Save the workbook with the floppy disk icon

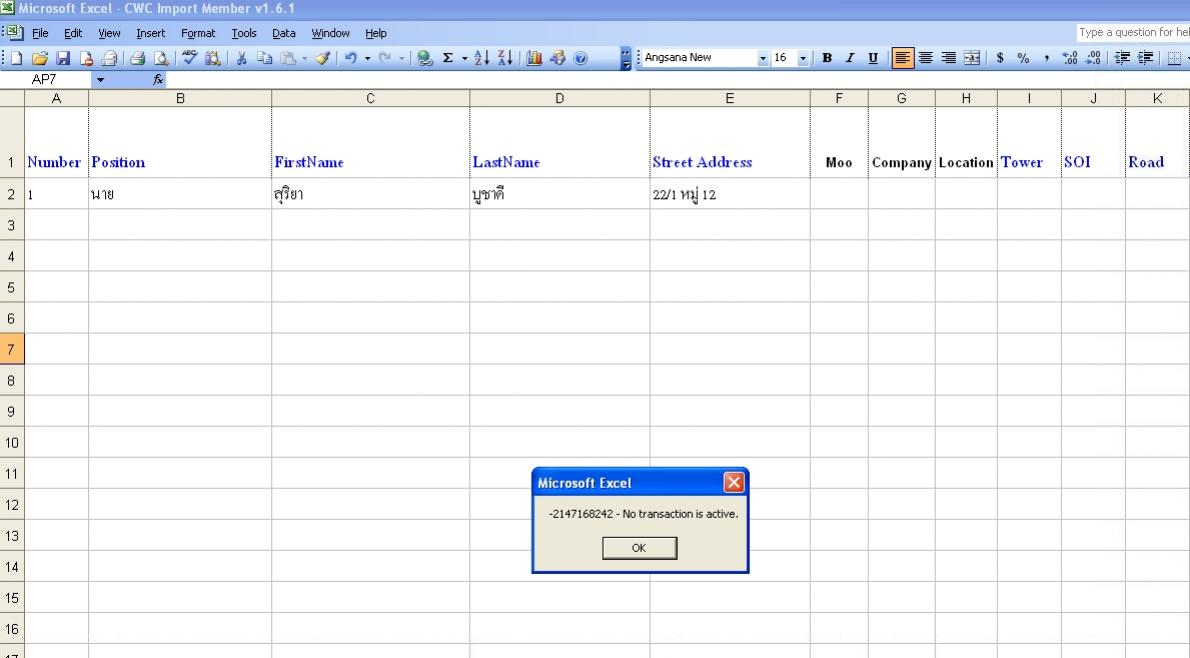point(63,58)
